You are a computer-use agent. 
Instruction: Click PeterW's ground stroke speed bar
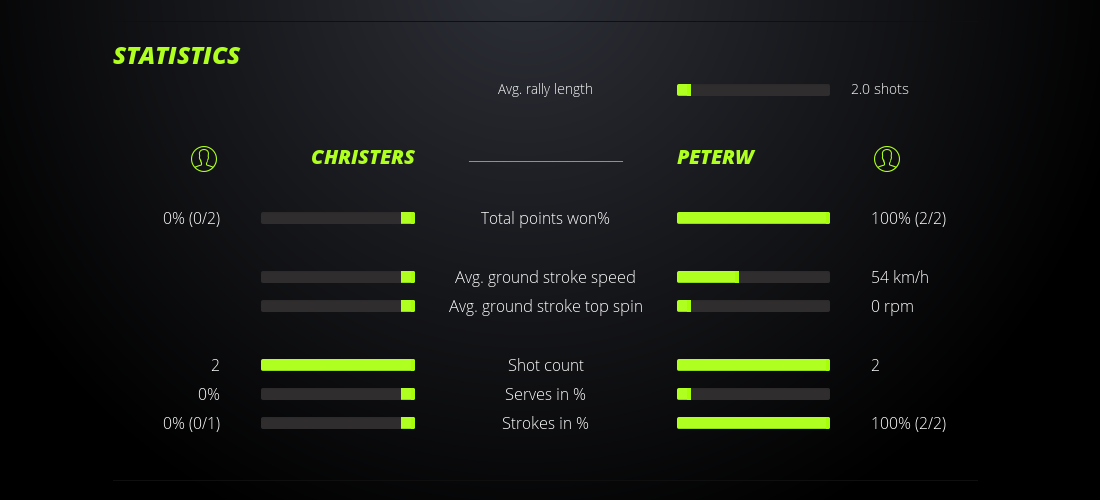click(x=753, y=277)
